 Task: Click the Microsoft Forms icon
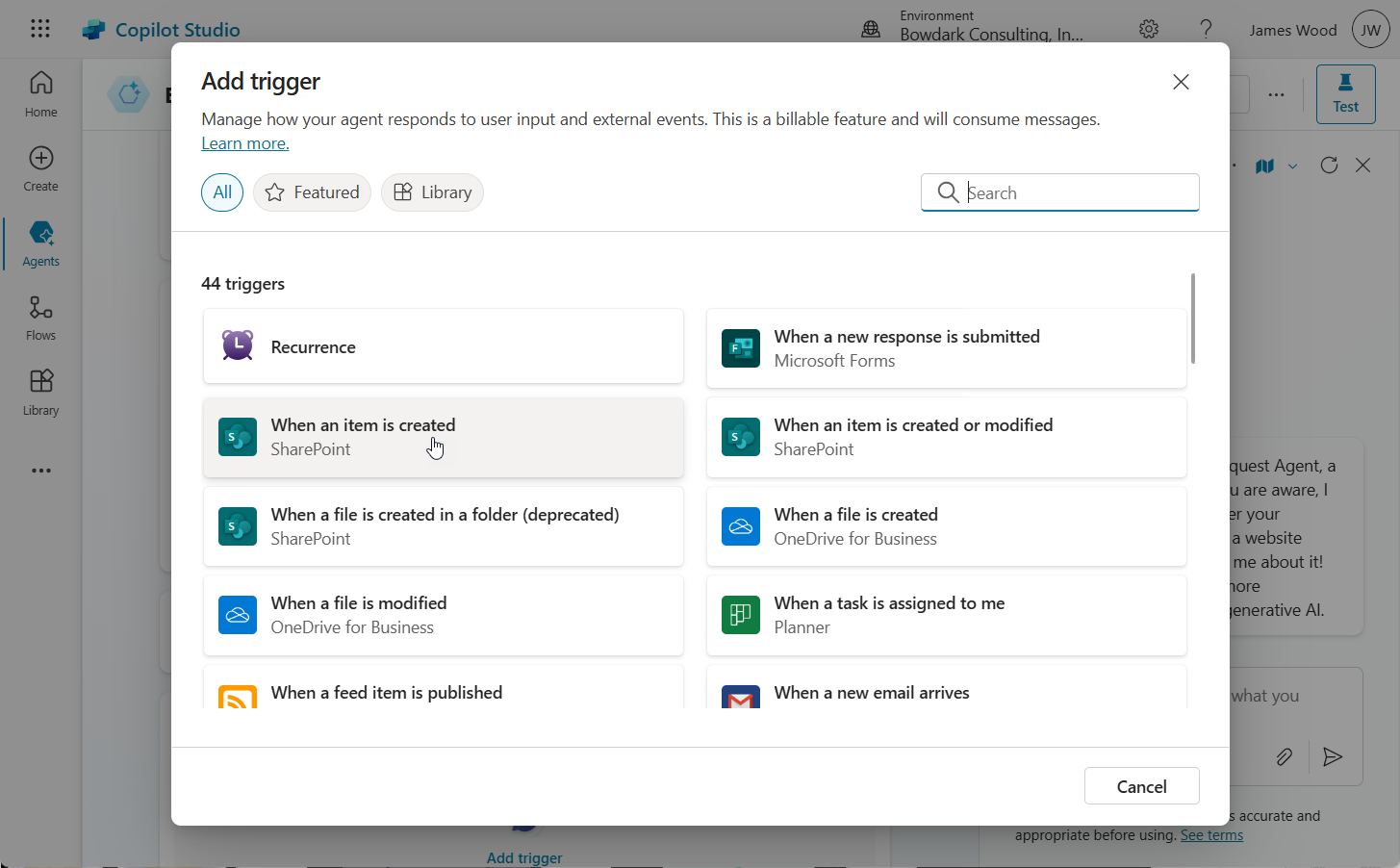pyautogui.click(x=741, y=348)
